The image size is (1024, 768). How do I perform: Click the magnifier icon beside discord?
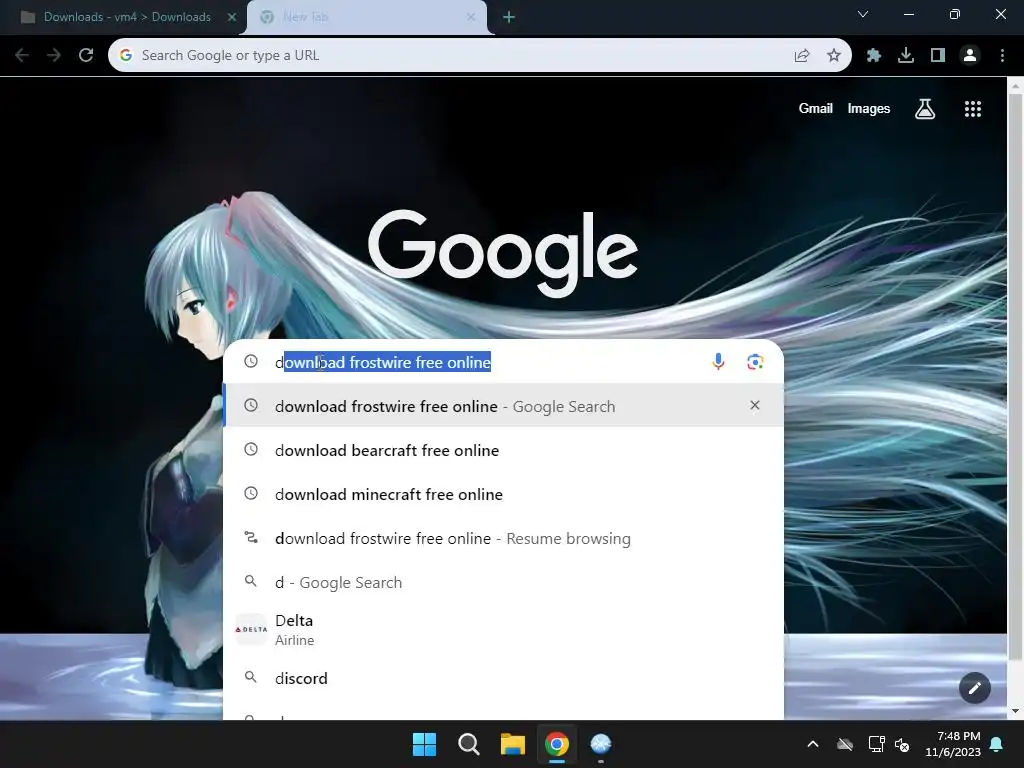(251, 677)
